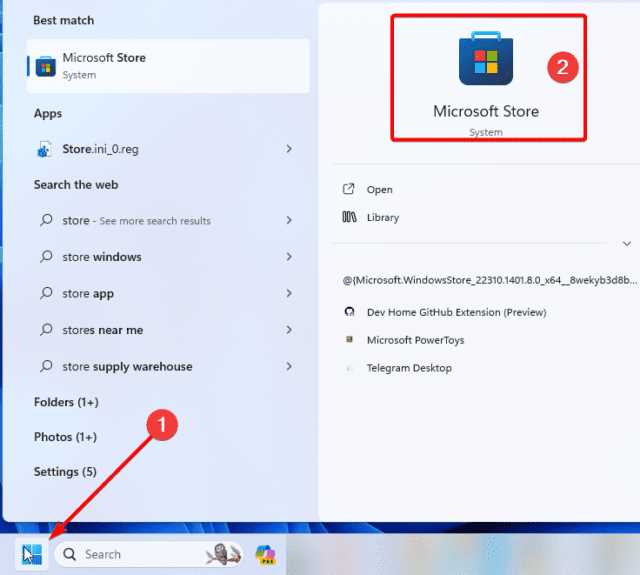Click the search icon beside 'store - See more'

pyautogui.click(x=46, y=220)
